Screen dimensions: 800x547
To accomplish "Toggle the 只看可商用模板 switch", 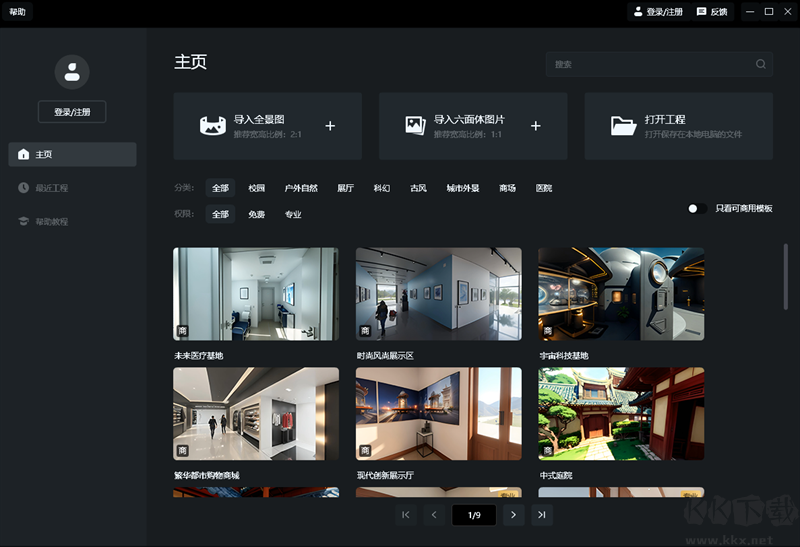I will (x=697, y=208).
